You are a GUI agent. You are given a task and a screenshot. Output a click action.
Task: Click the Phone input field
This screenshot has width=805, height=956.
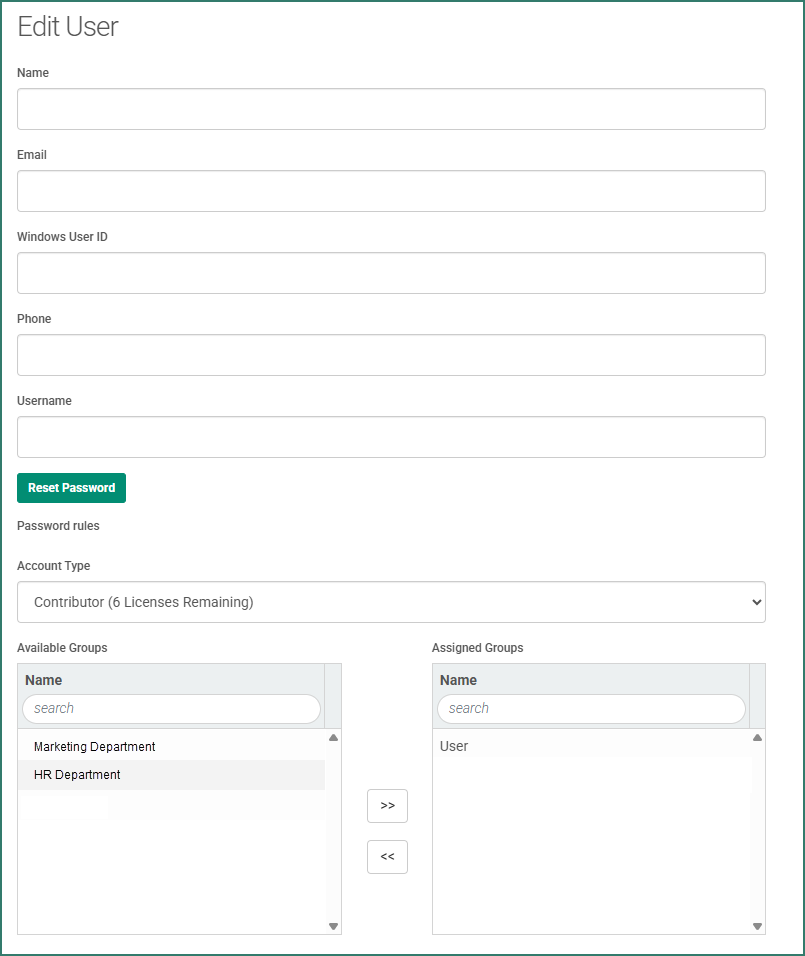point(391,355)
